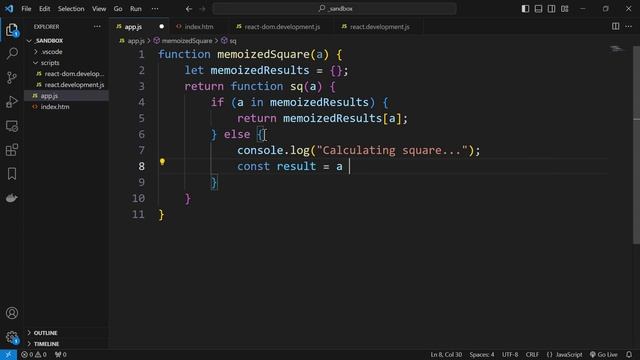Click the minimap code preview

click(616, 49)
